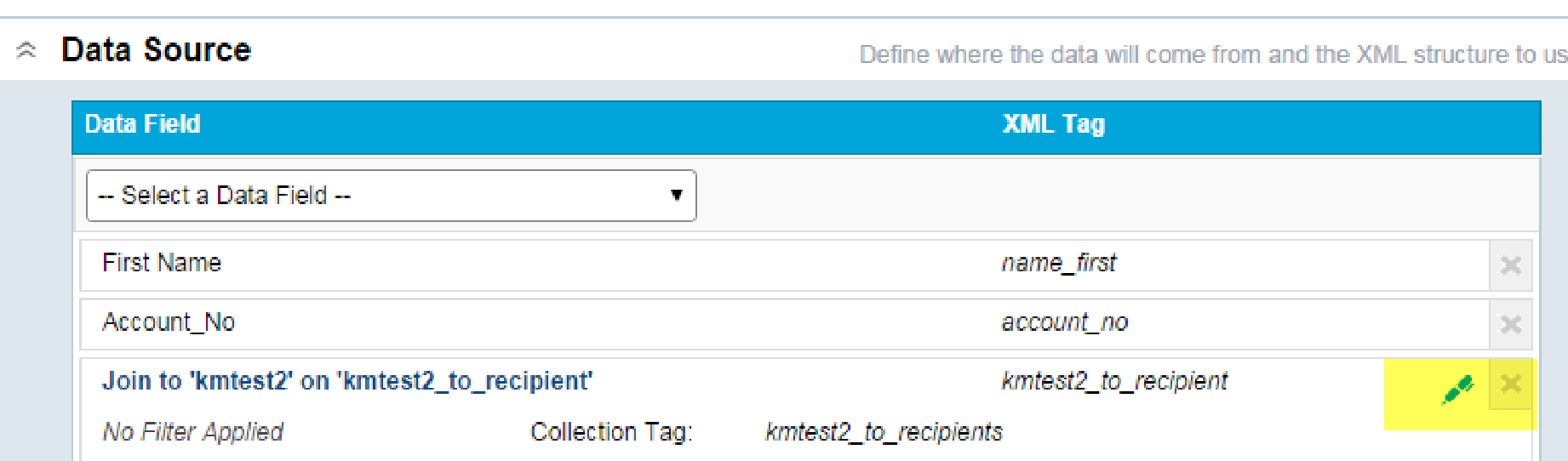Click the name_first XML tag
Image resolution: width=1568 pixels, height=461 pixels.
pos(1058,264)
